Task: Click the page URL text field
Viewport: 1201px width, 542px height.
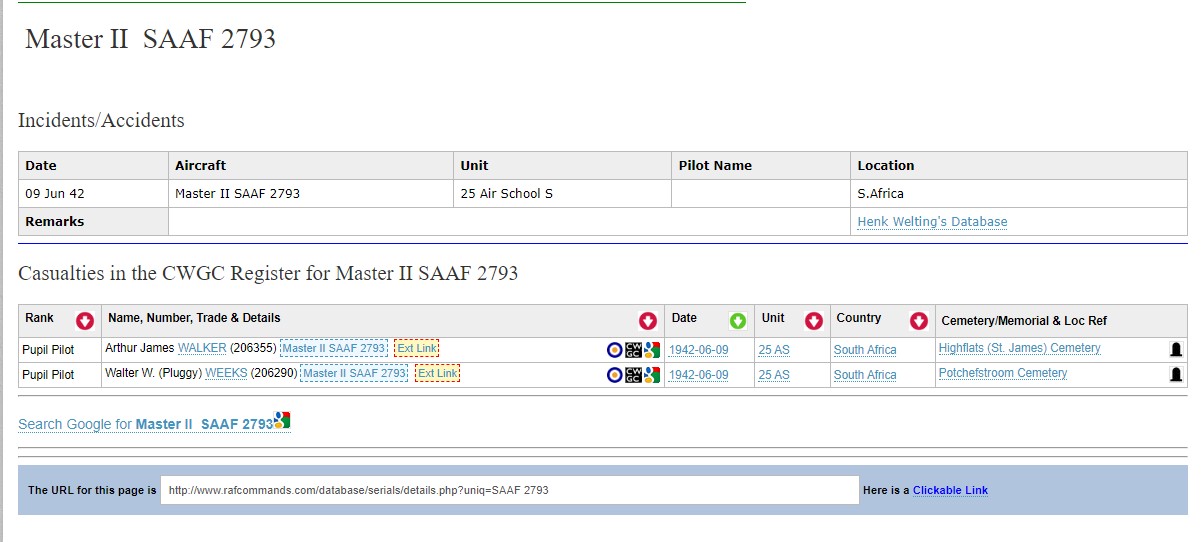Action: pyautogui.click(x=510, y=490)
